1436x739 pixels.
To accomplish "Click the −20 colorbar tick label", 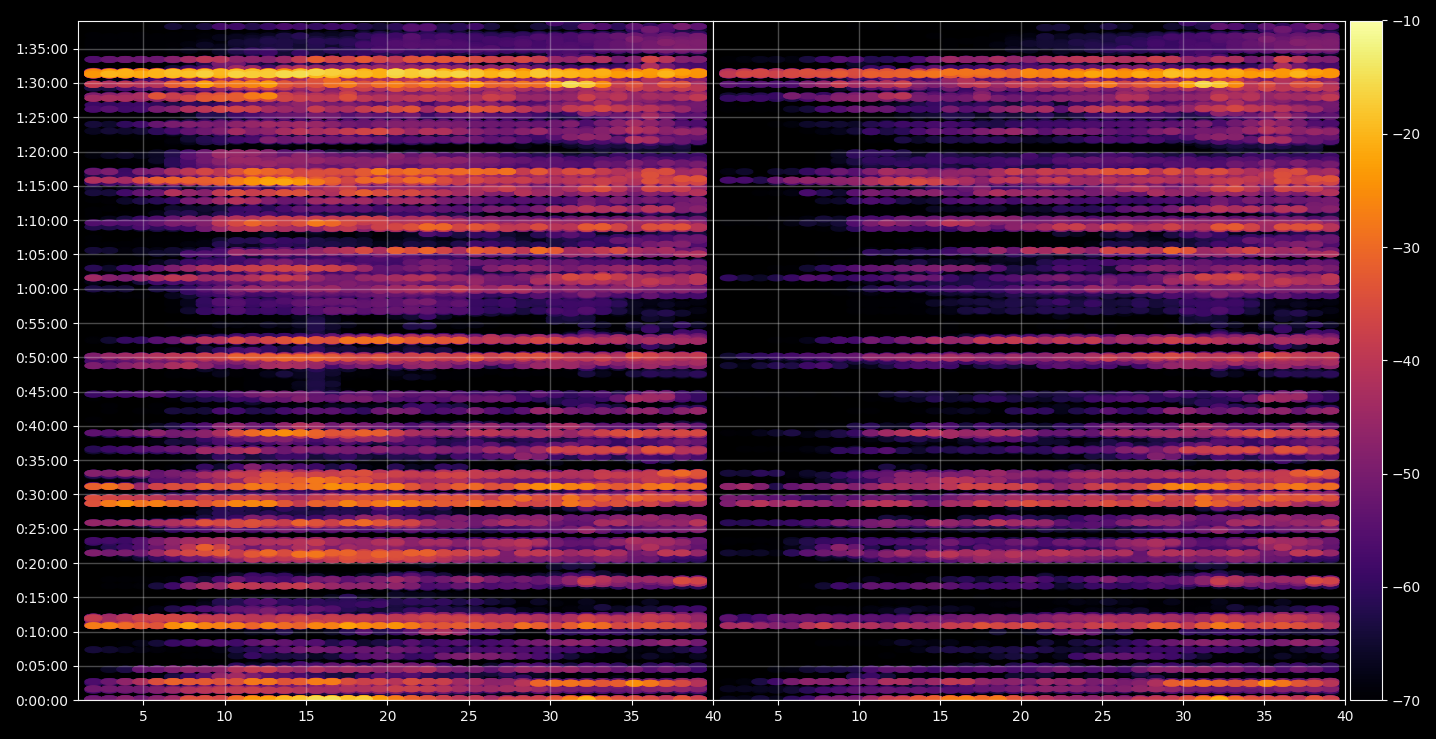I will pos(1405,134).
